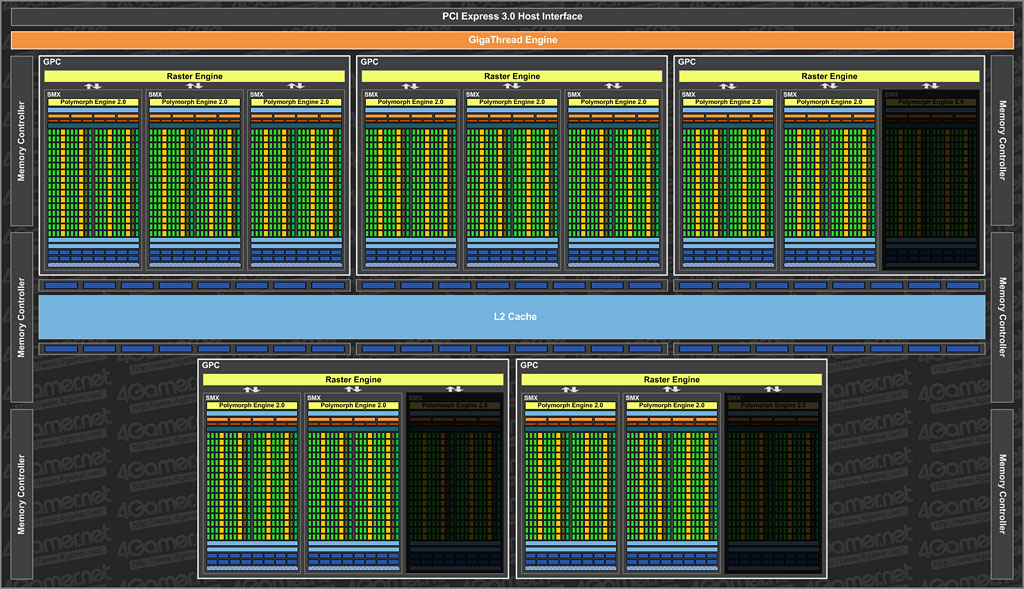Click the dimmed SMX in bottom-right GPC

[772, 483]
